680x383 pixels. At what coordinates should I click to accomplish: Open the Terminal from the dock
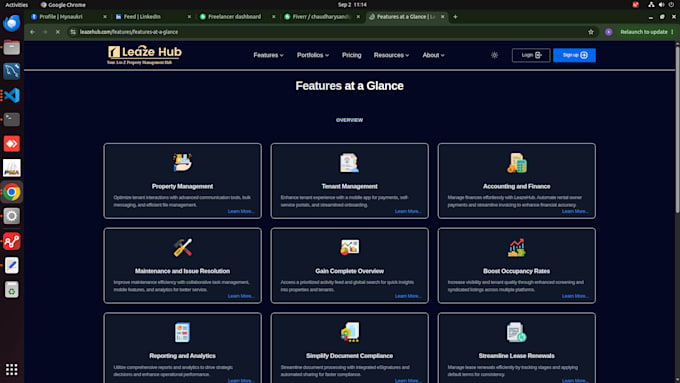point(12,119)
